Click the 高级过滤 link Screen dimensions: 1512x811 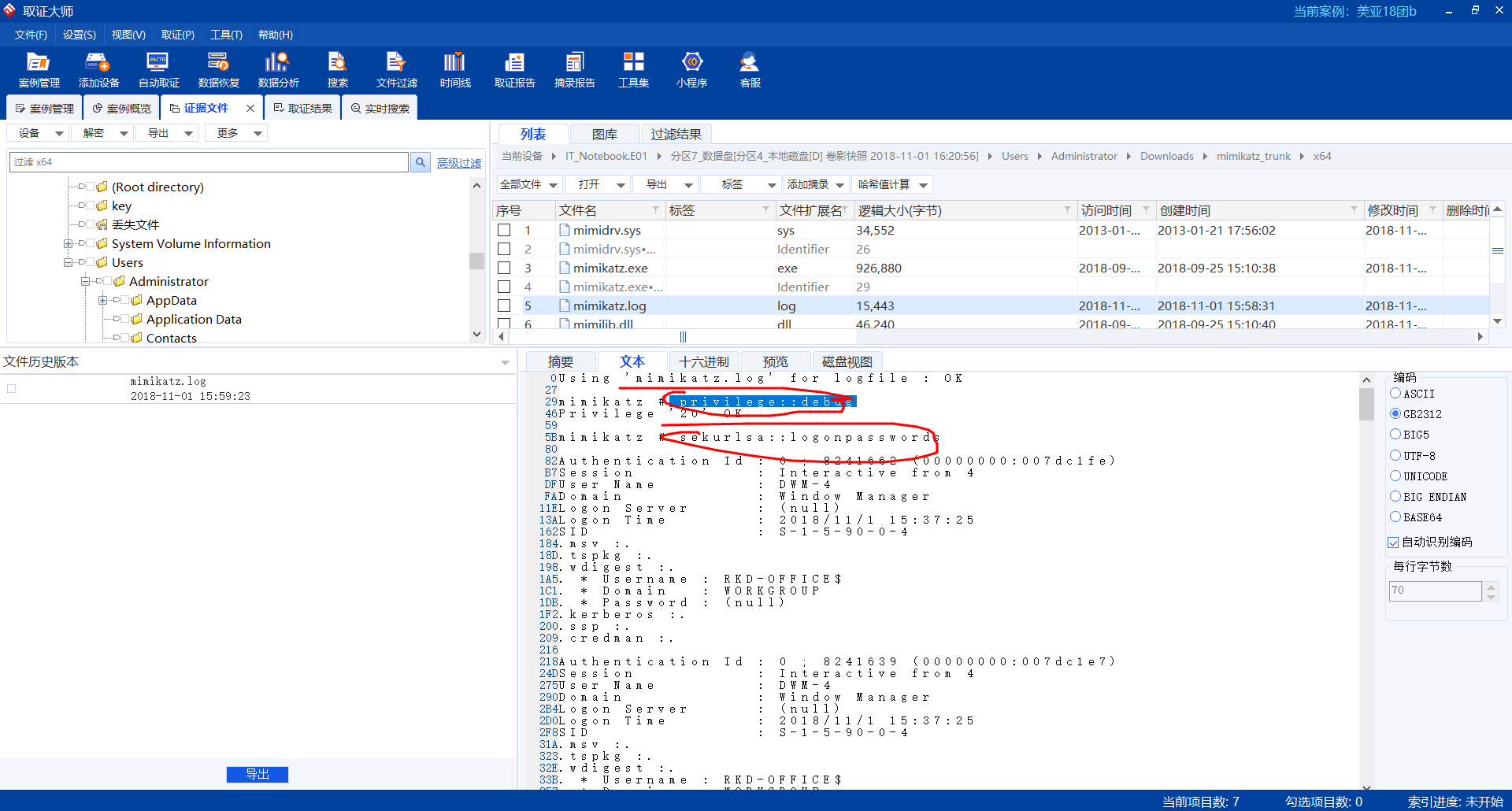(x=459, y=163)
